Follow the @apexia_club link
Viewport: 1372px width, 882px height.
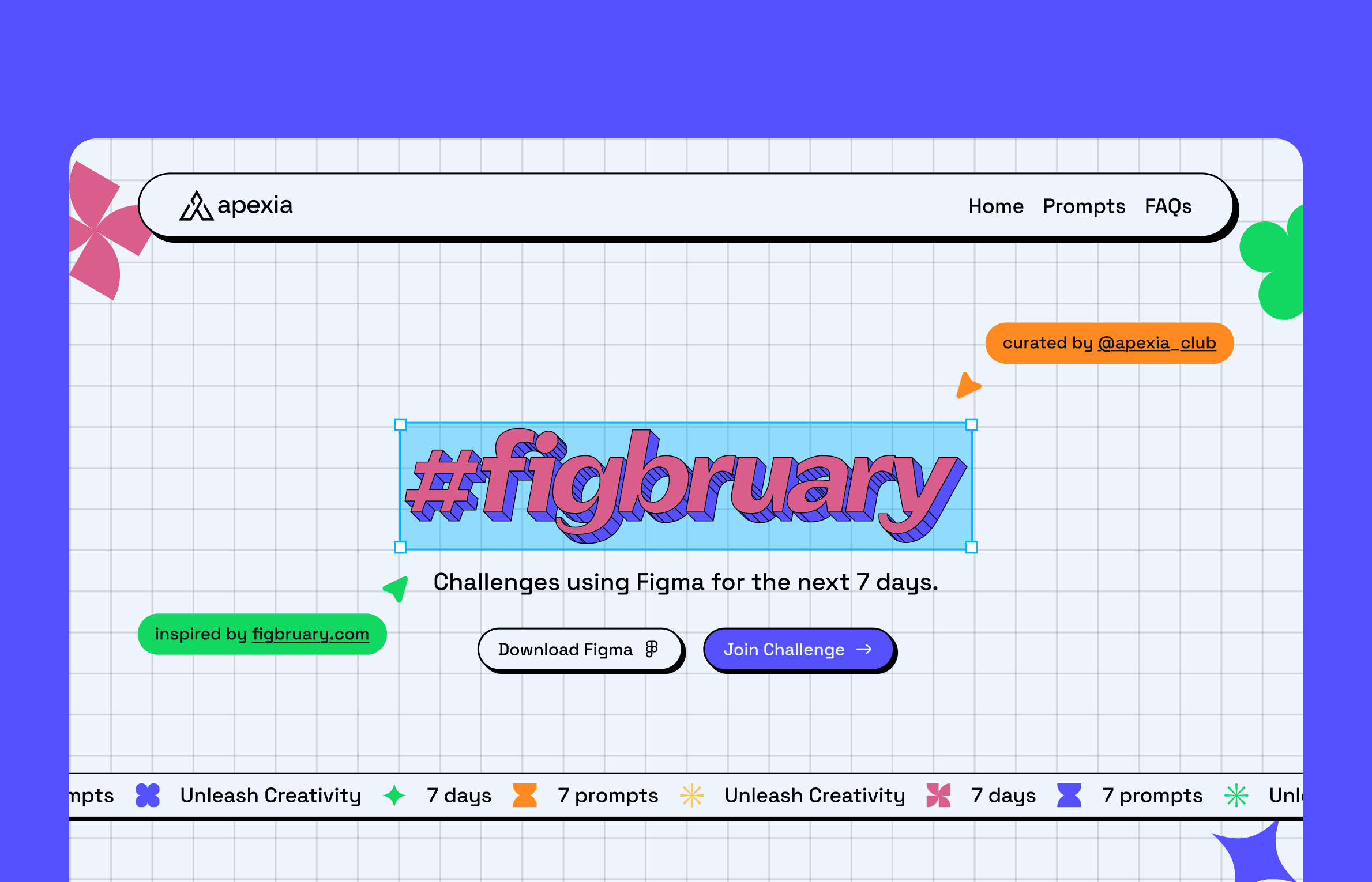pos(1156,343)
